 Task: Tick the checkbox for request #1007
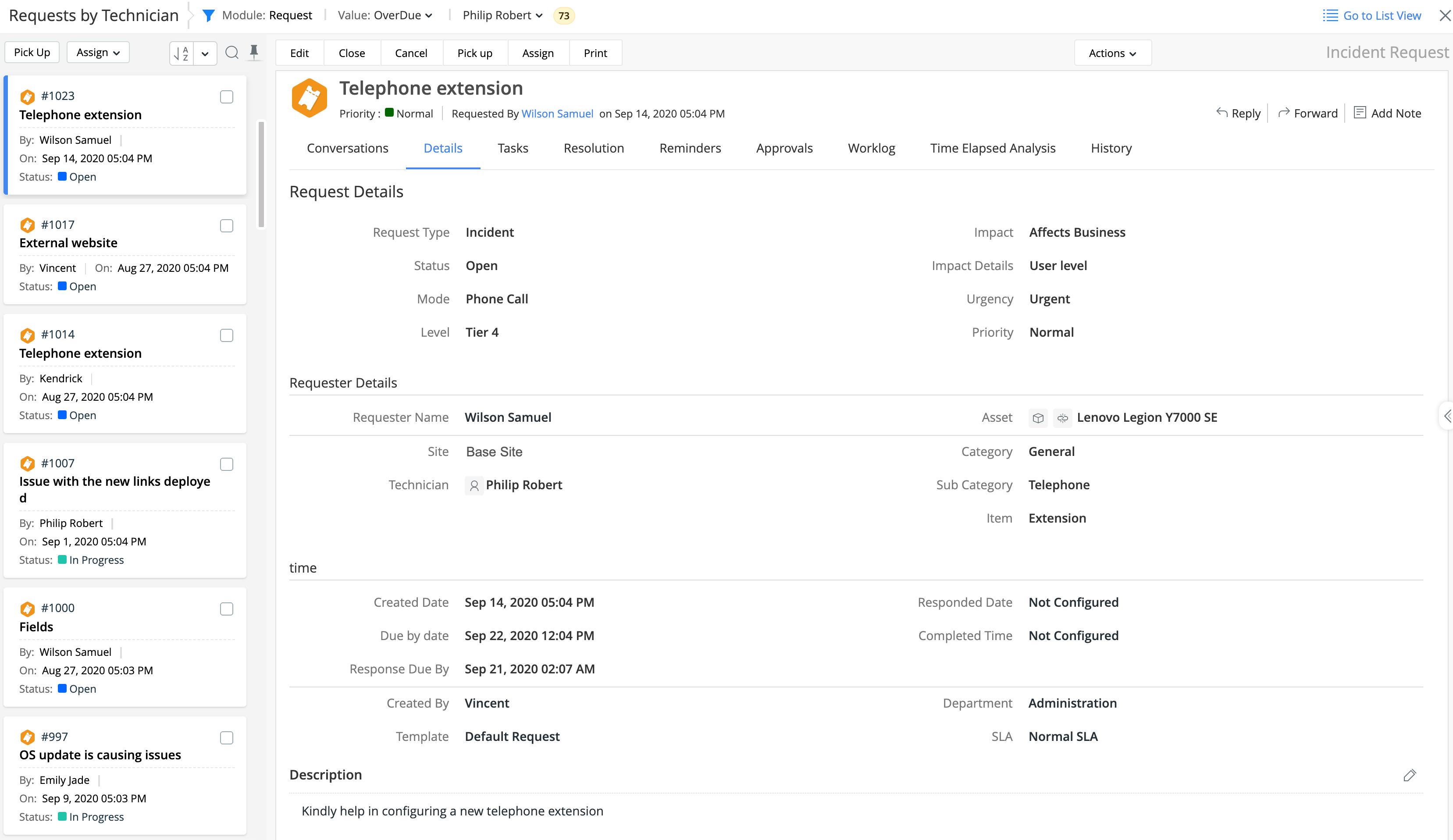click(x=227, y=465)
